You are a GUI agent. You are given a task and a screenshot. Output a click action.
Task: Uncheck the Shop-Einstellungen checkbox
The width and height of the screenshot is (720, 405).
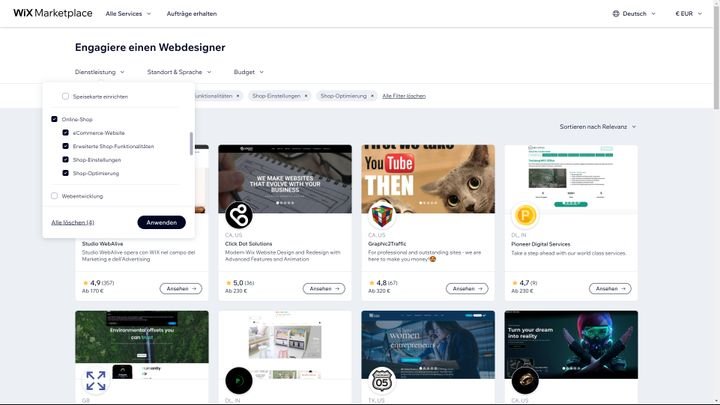tap(65, 159)
